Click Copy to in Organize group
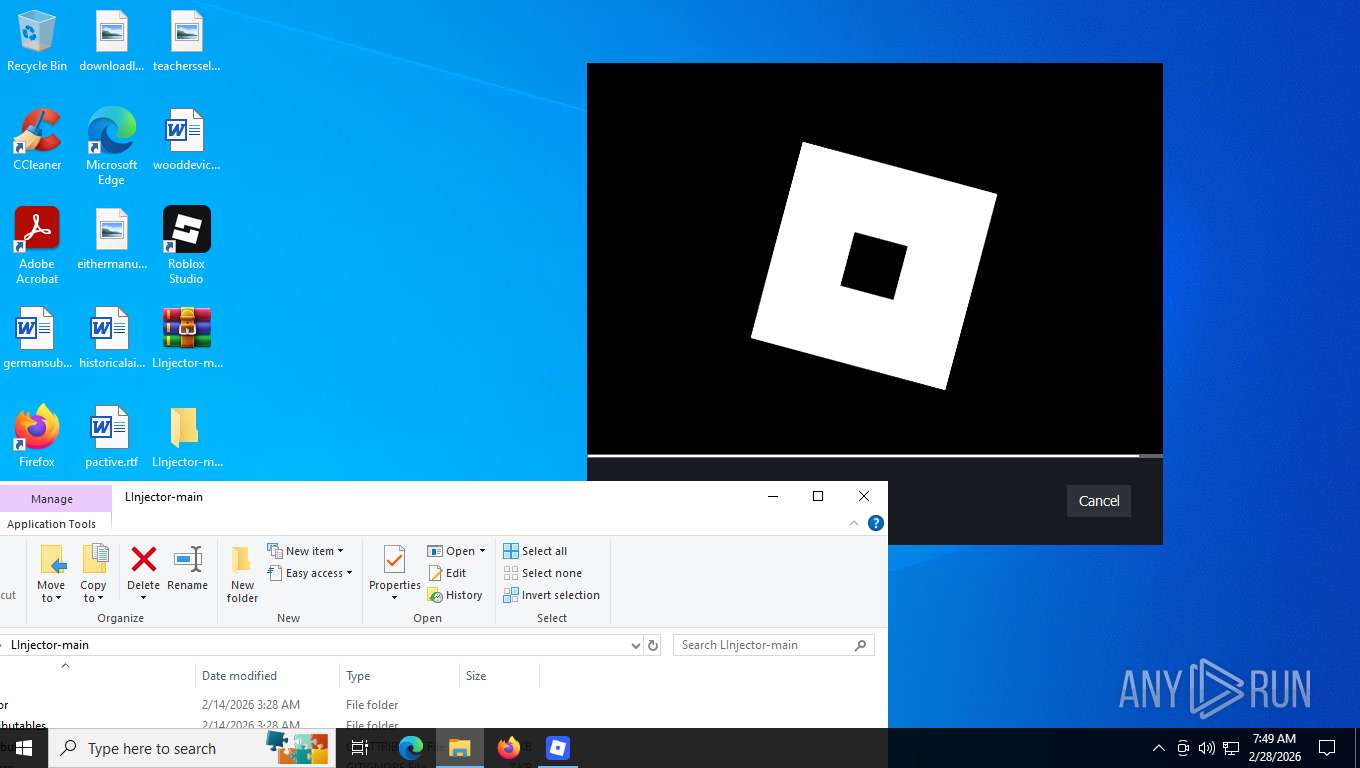Viewport: 1360px width, 768px height. (x=93, y=574)
